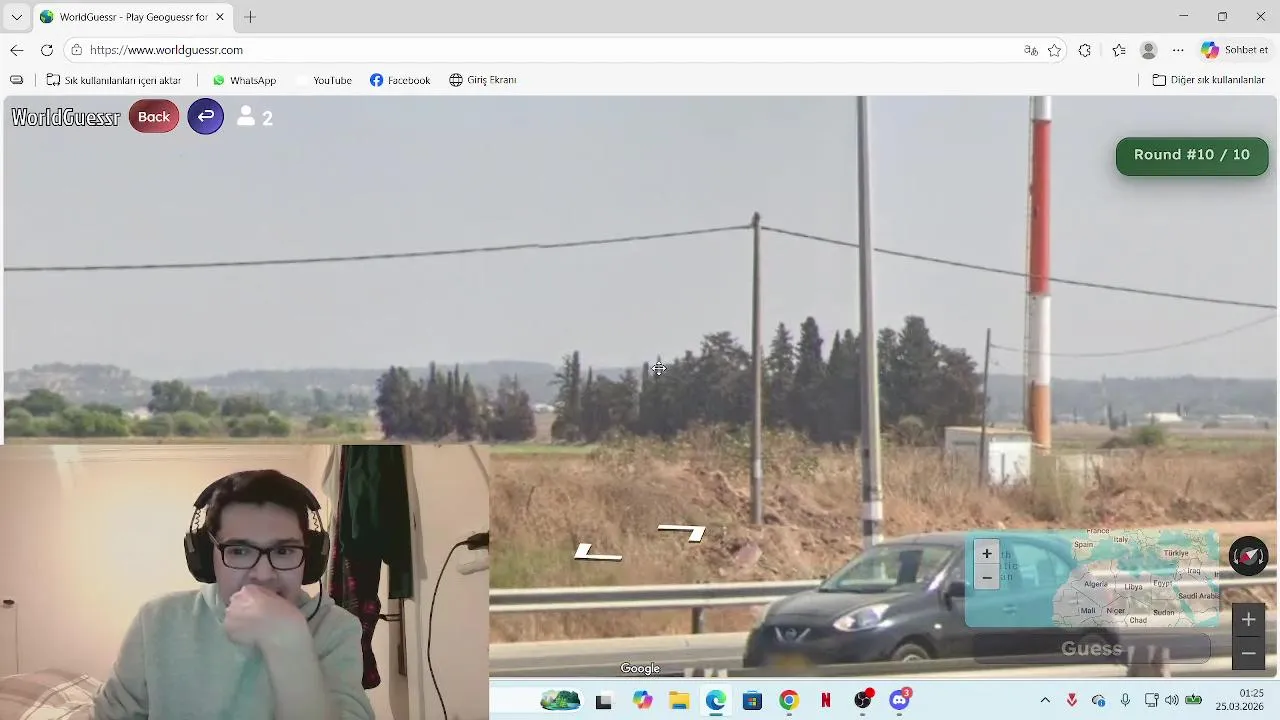Click the microphone tray icon
This screenshot has height=720, width=1280.
point(1125,701)
